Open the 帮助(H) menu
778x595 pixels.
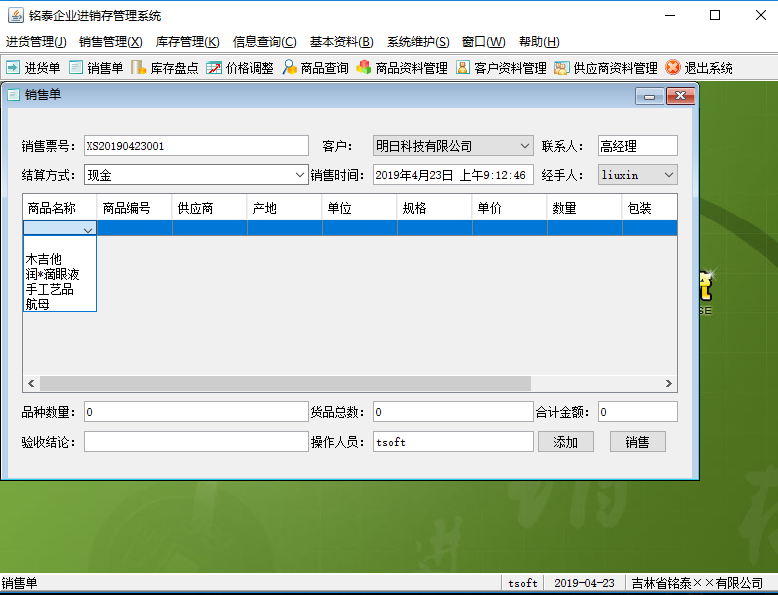click(x=539, y=42)
